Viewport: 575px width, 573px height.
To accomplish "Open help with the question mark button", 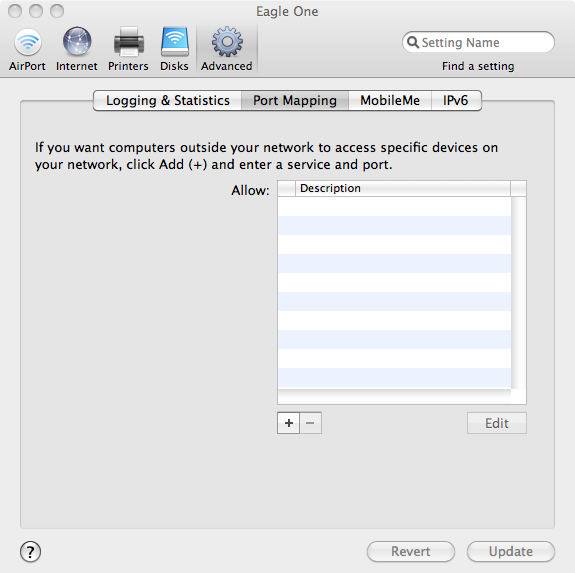I will tap(30, 552).
